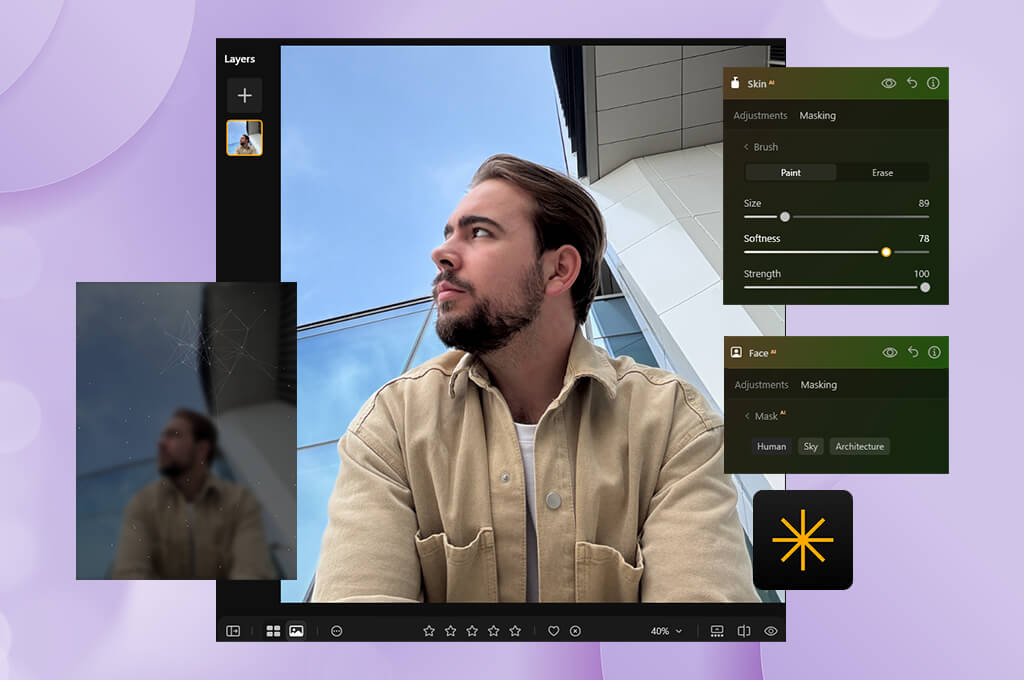
Task: Toggle visibility of the Skin AI tool
Action: (x=889, y=83)
